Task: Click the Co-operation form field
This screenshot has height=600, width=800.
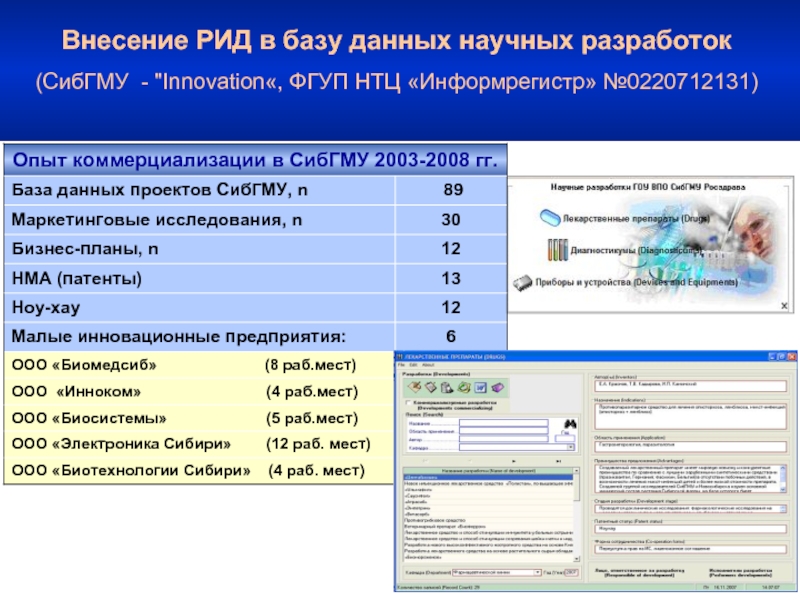Action: tap(690, 549)
